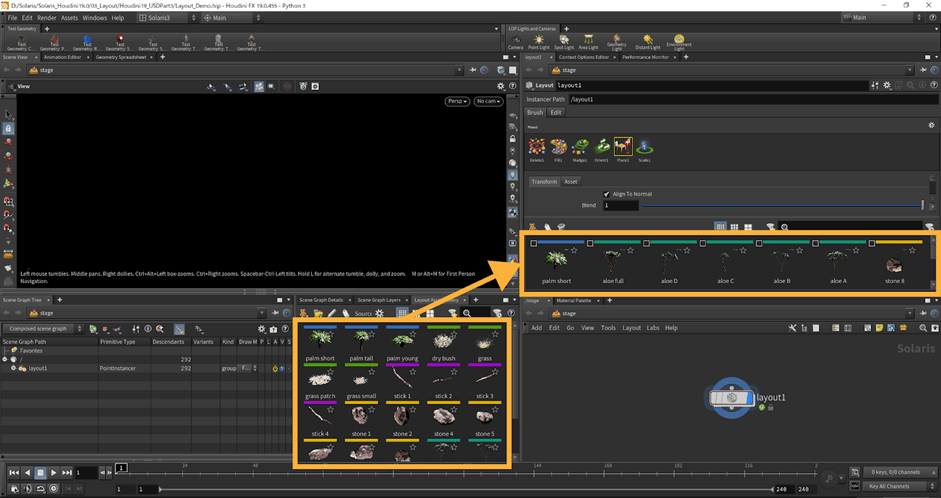Viewport: 941px width, 498px height.
Task: Check the palm short asset checkbox
Action: (534, 244)
